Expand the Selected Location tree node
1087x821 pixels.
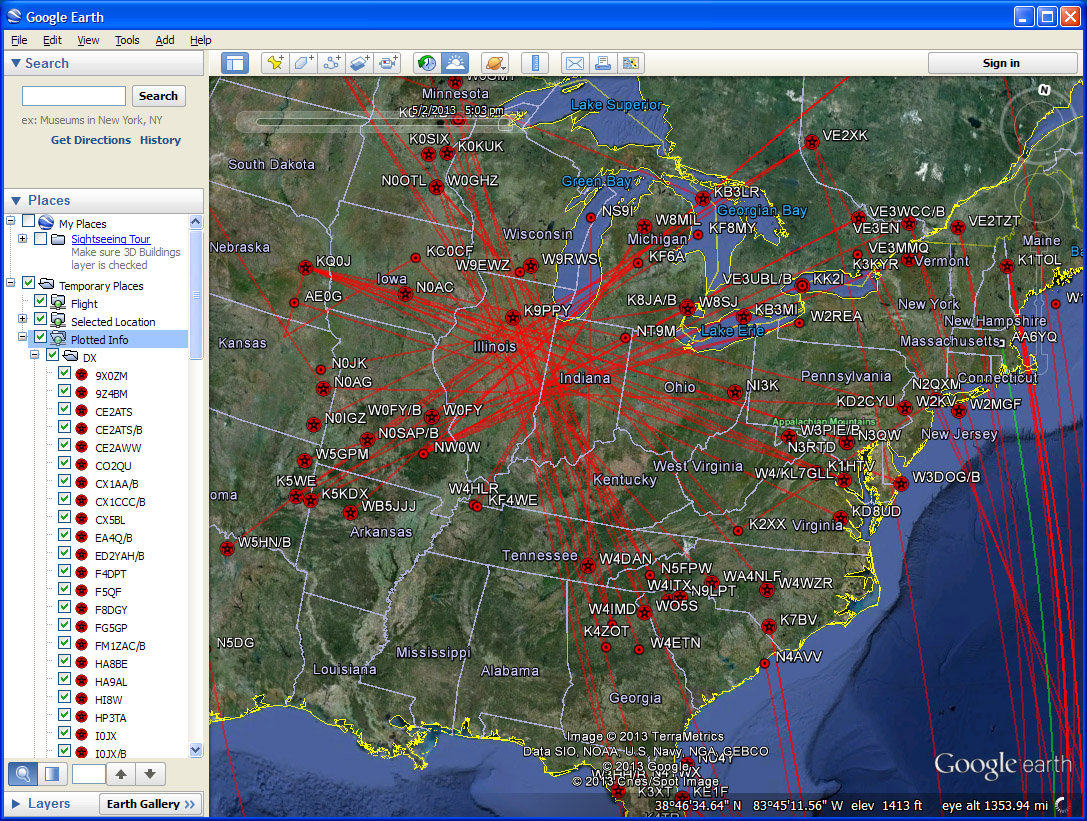pos(22,319)
